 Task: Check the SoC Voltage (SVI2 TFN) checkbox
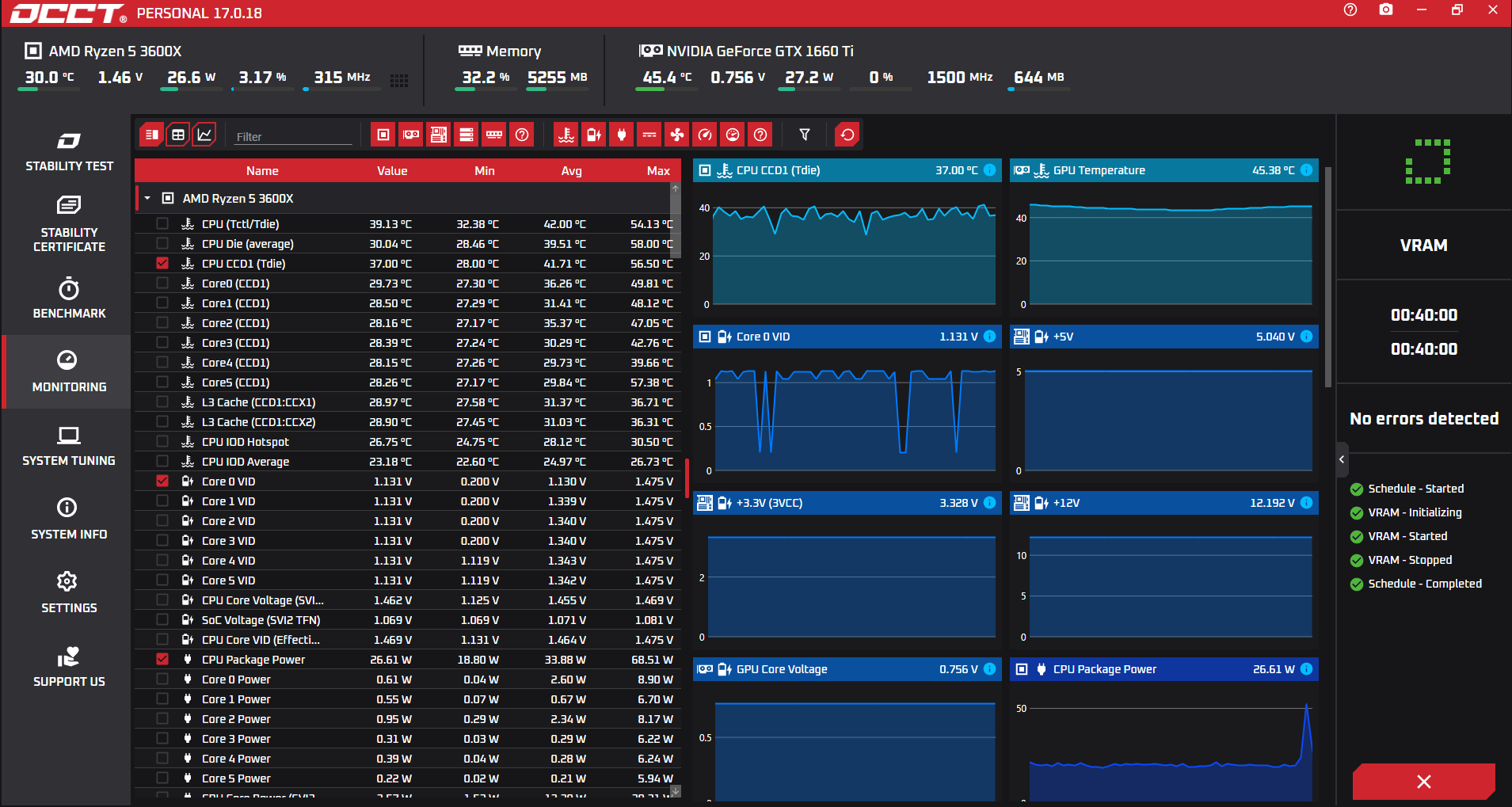click(x=162, y=619)
